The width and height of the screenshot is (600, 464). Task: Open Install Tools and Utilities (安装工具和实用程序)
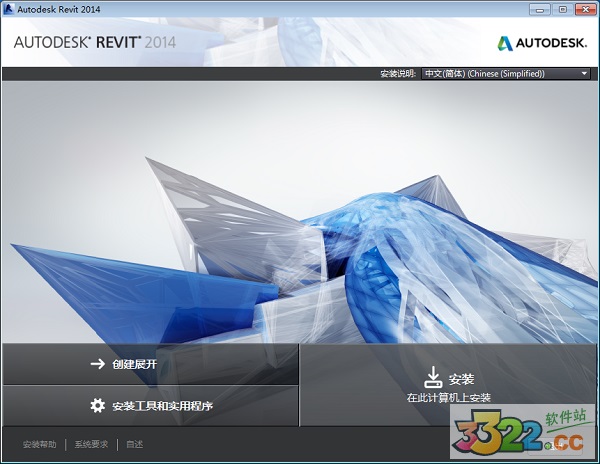click(150, 405)
